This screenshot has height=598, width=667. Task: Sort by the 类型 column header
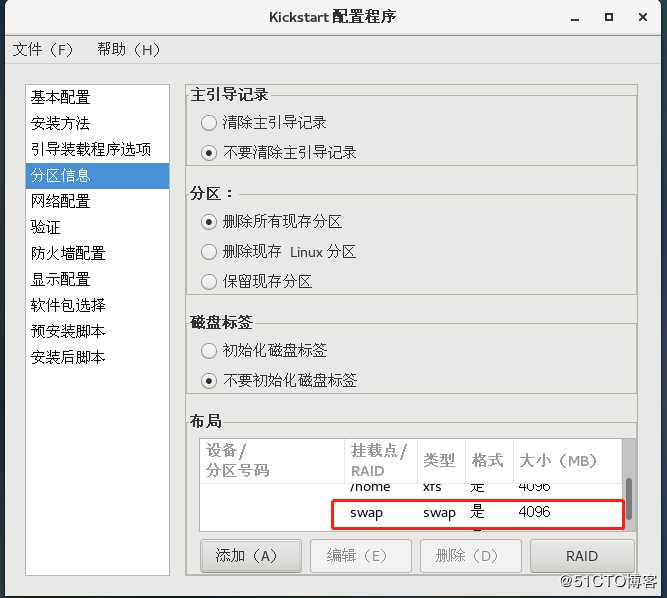click(442, 461)
